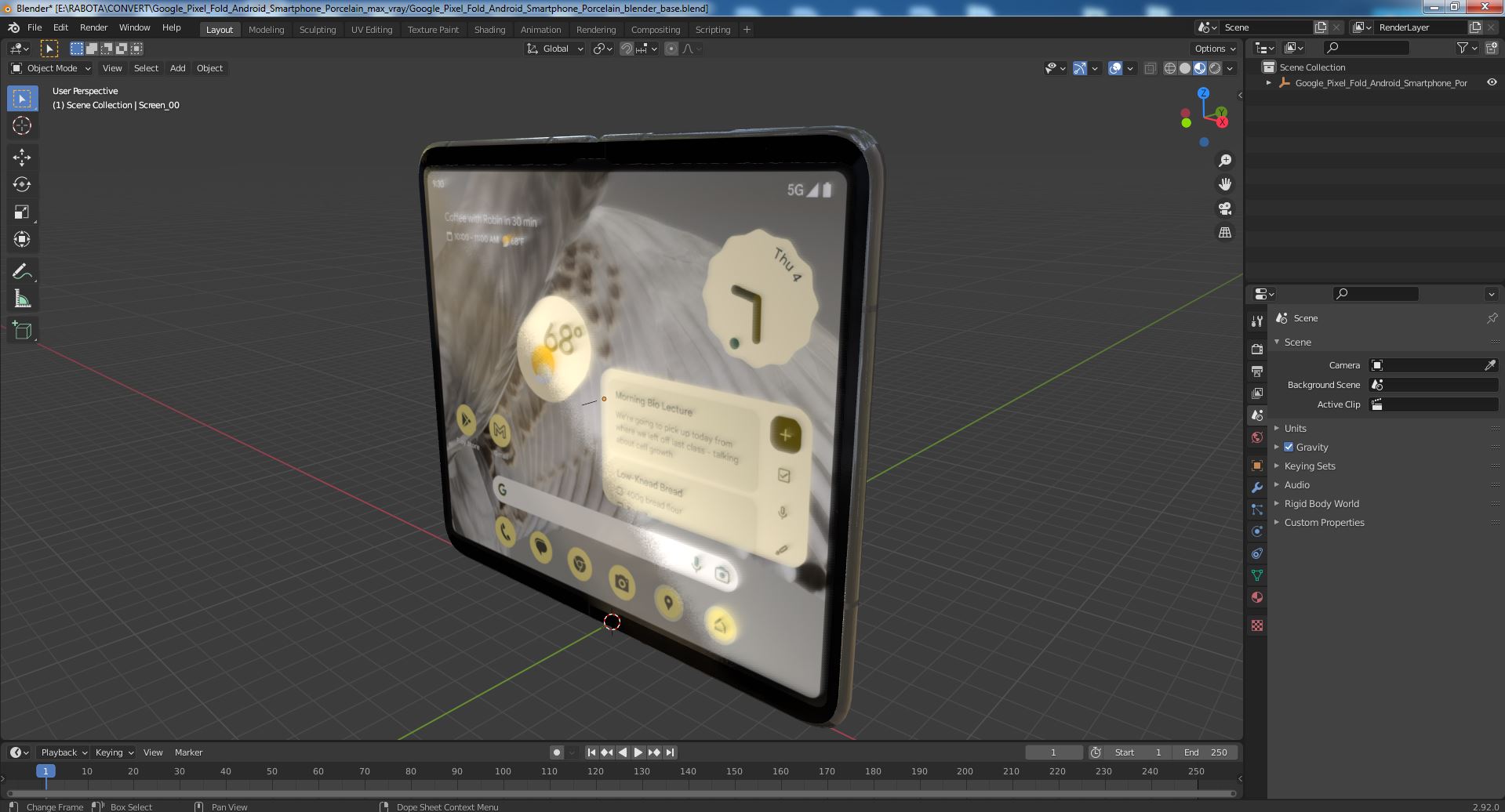Screen dimensions: 1505x812
Task: Toggle Gravity checkbox
Action: 1289,448
